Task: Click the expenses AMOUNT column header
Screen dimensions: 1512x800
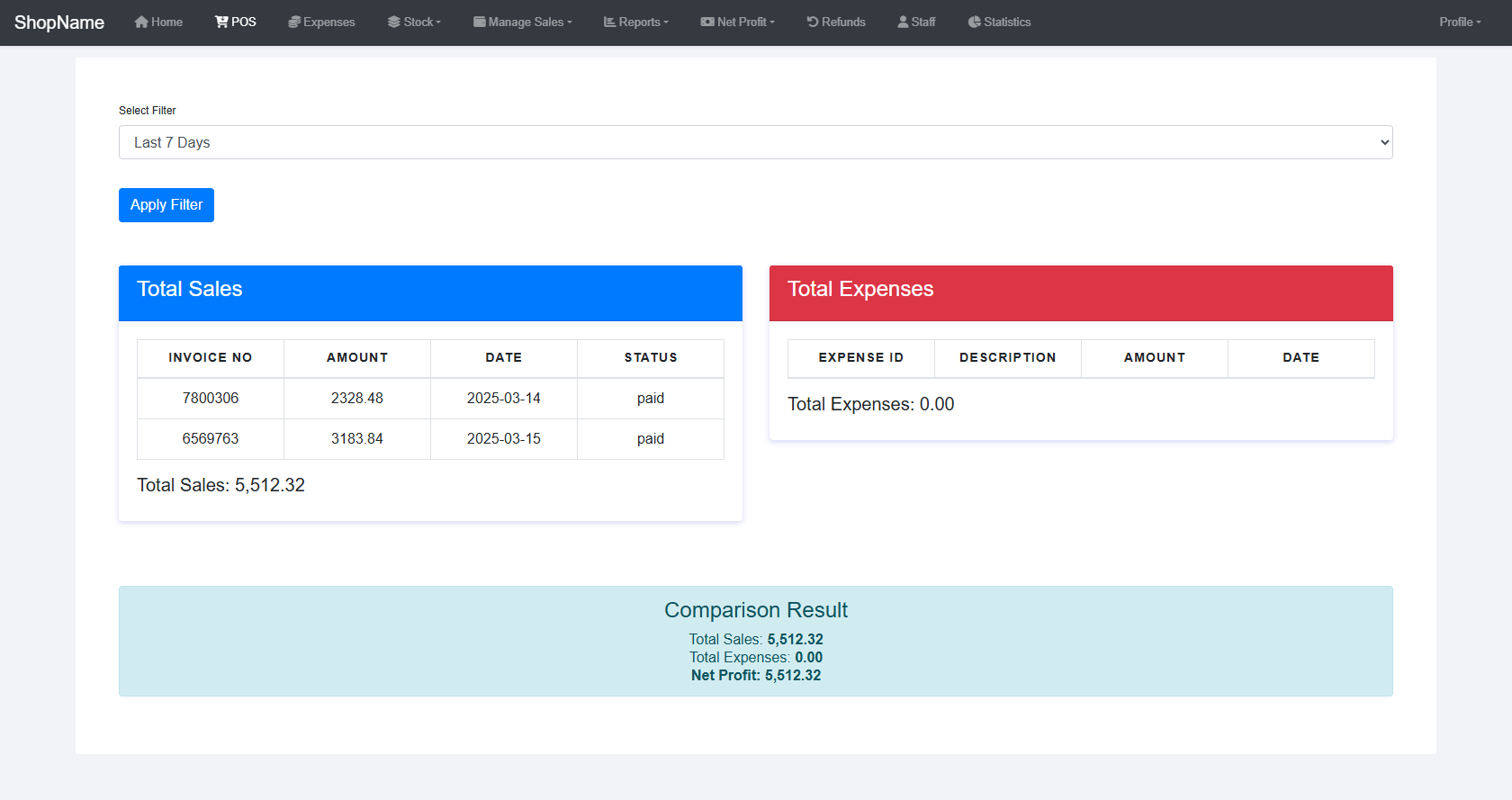Action: coord(1155,358)
